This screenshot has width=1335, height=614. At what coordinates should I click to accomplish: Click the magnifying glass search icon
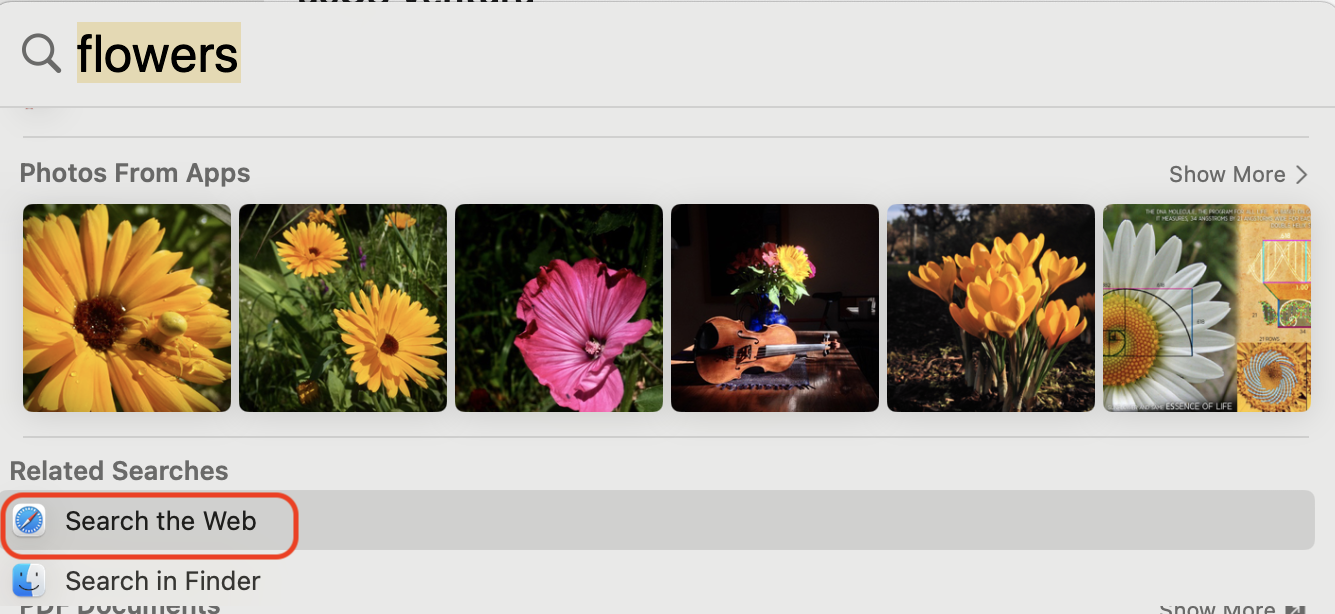41,53
